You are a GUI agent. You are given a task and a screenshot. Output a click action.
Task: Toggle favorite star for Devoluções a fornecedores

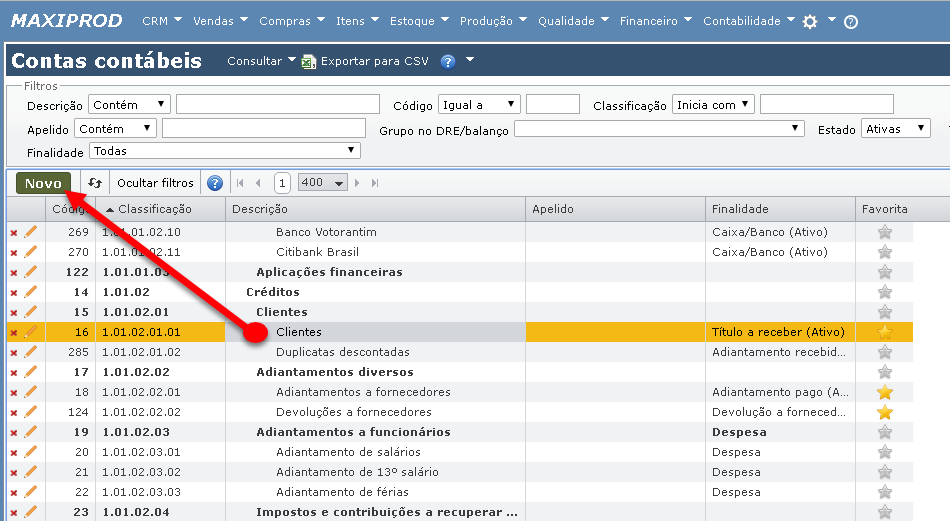[884, 412]
